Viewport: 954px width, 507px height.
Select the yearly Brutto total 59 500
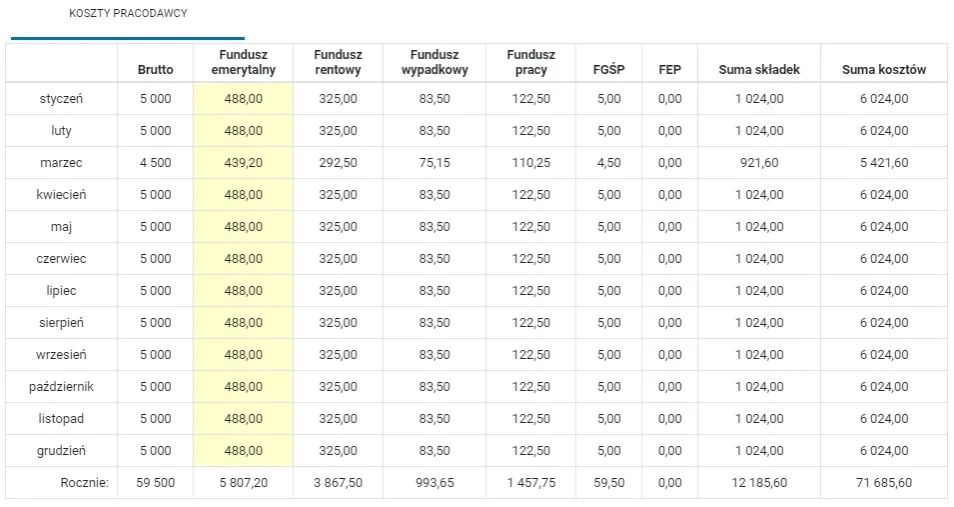click(155, 483)
